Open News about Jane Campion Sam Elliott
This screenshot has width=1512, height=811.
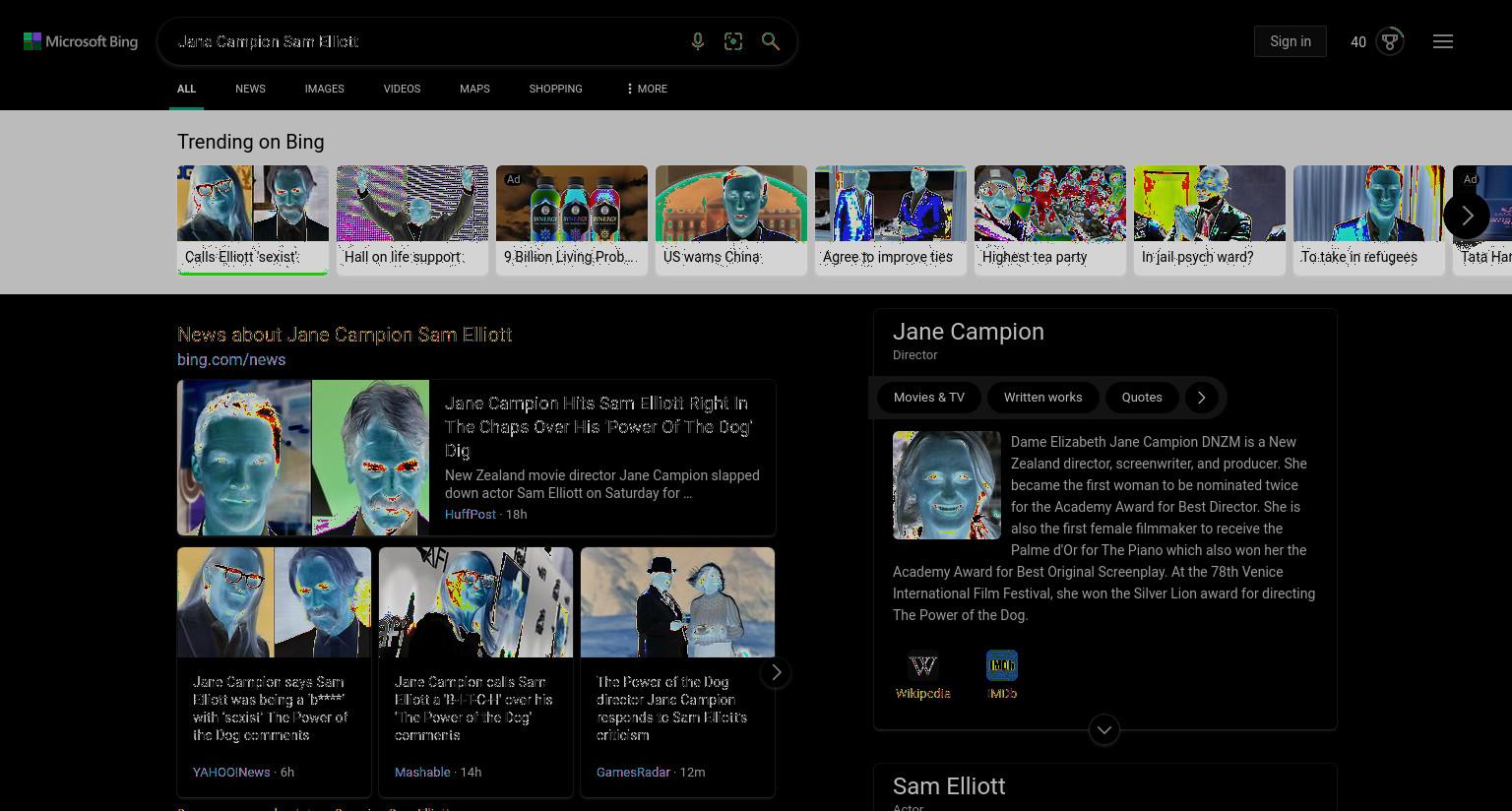[x=345, y=335]
